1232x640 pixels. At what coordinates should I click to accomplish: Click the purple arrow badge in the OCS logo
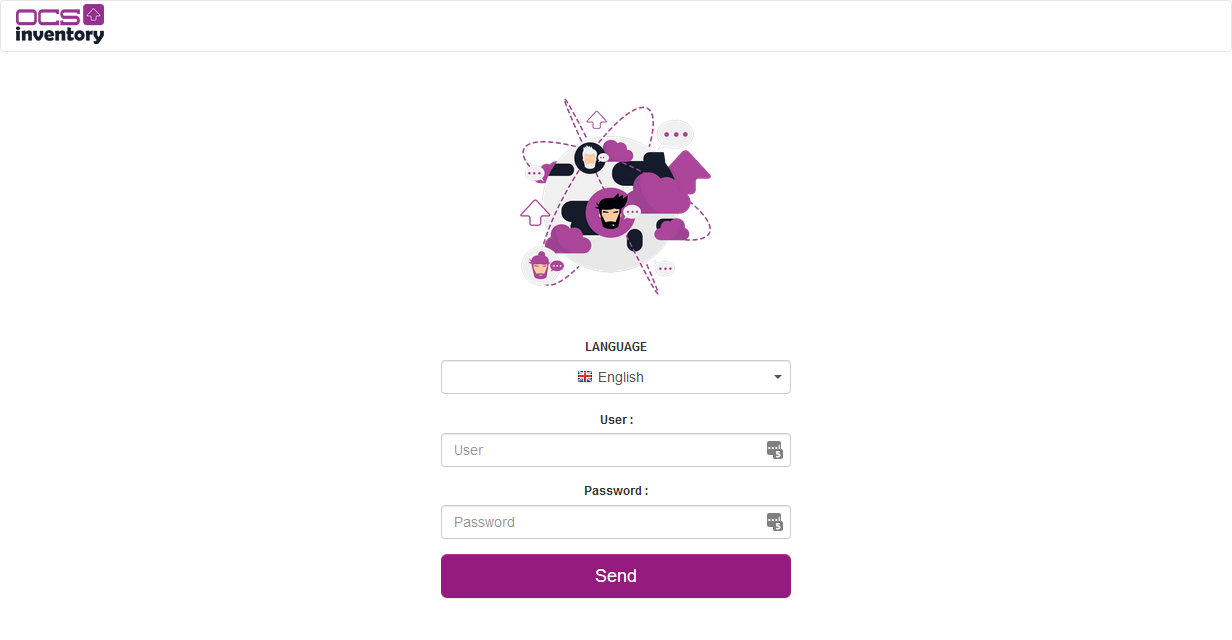(94, 14)
